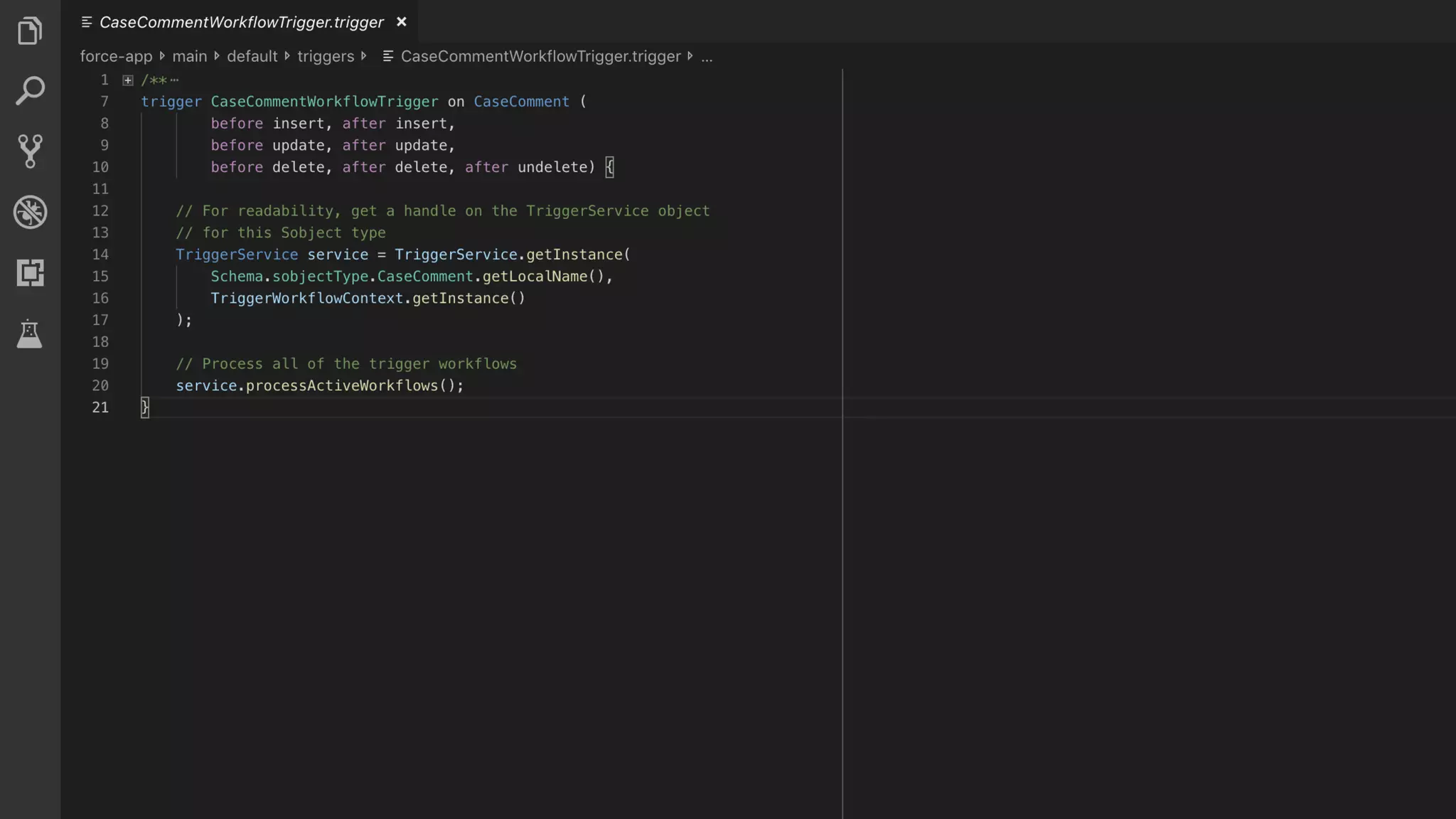Click the getLocalName method on line 15
The height and width of the screenshot is (819, 1456).
(x=535, y=277)
